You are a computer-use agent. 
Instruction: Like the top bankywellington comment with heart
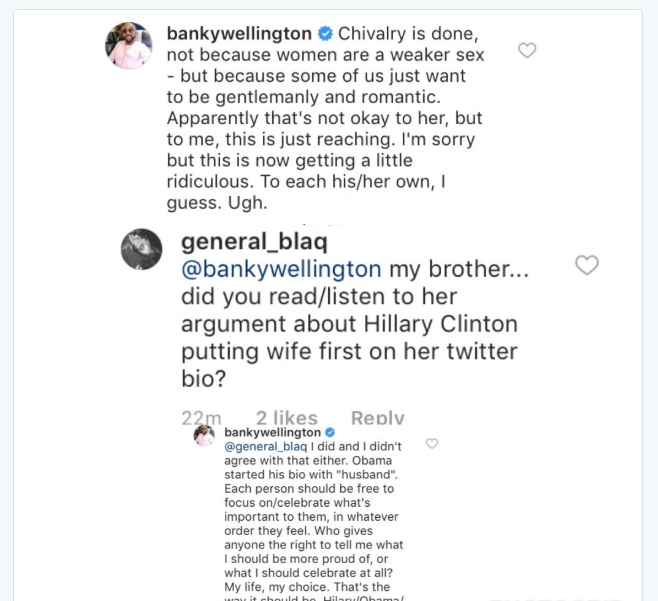pyautogui.click(x=527, y=50)
